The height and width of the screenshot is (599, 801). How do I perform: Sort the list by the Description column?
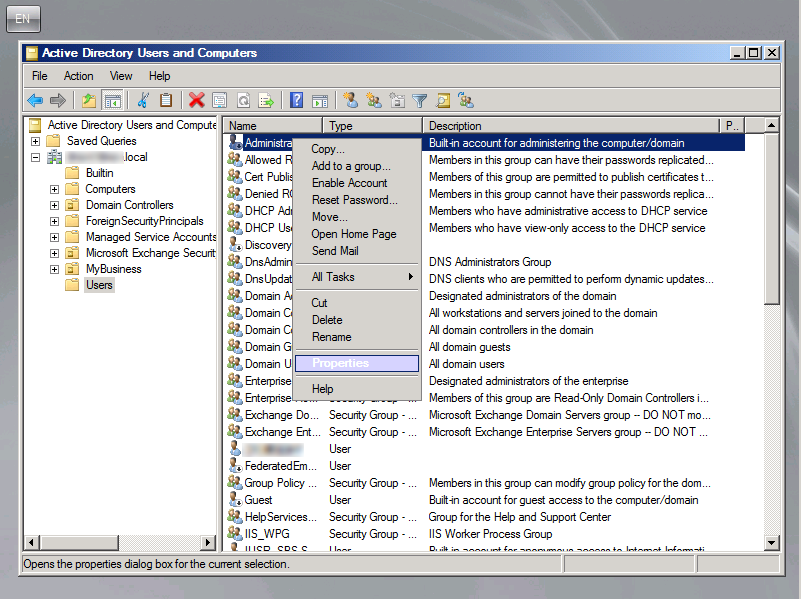click(x=571, y=126)
